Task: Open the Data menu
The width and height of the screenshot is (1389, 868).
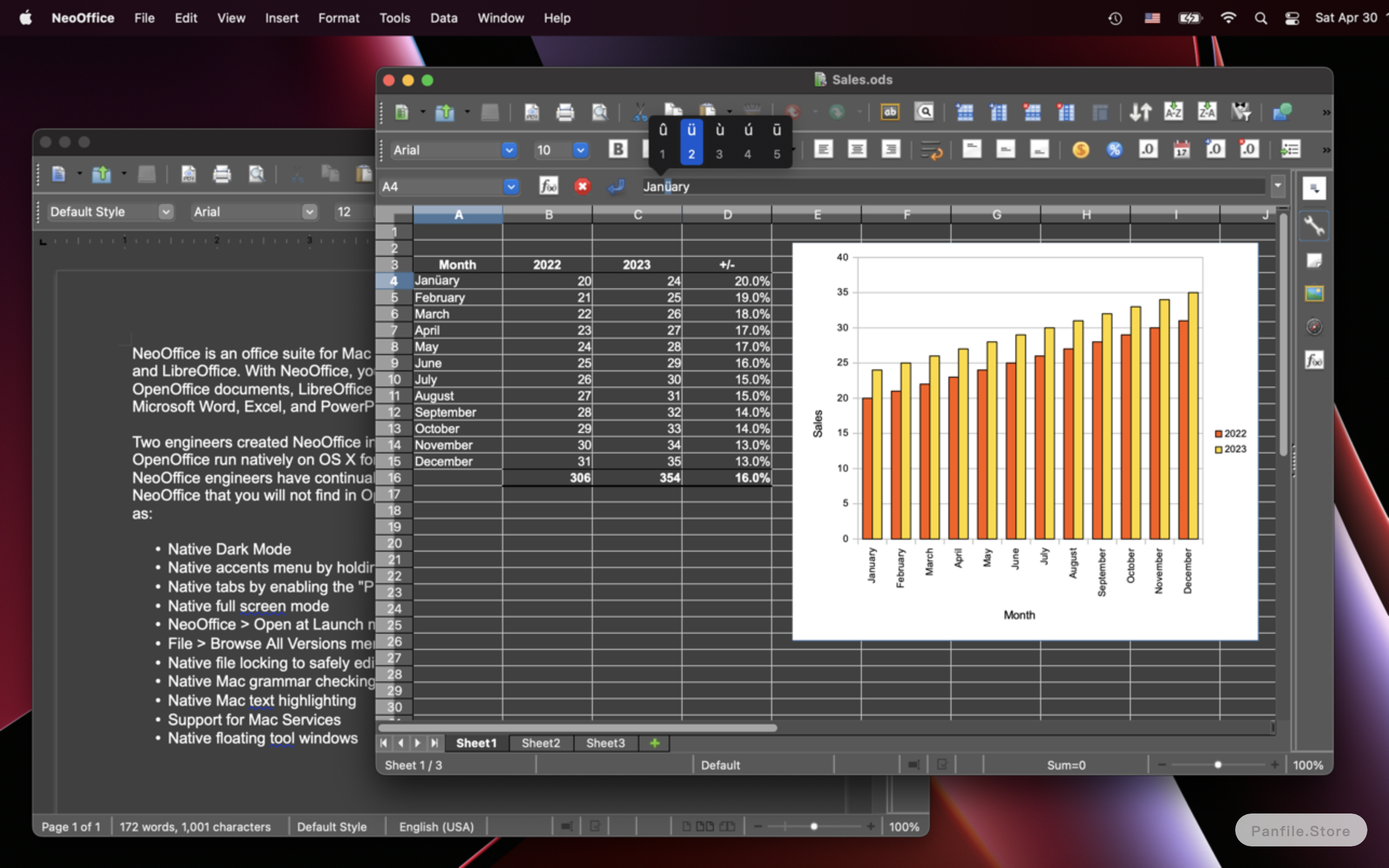Action: [444, 18]
